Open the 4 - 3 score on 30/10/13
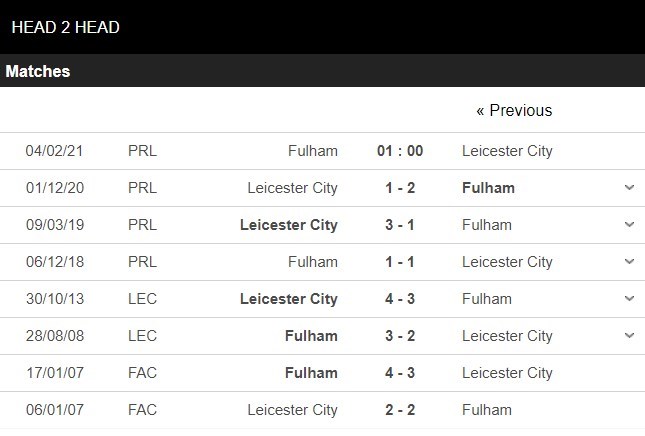The height and width of the screenshot is (436, 645). pyautogui.click(x=400, y=299)
